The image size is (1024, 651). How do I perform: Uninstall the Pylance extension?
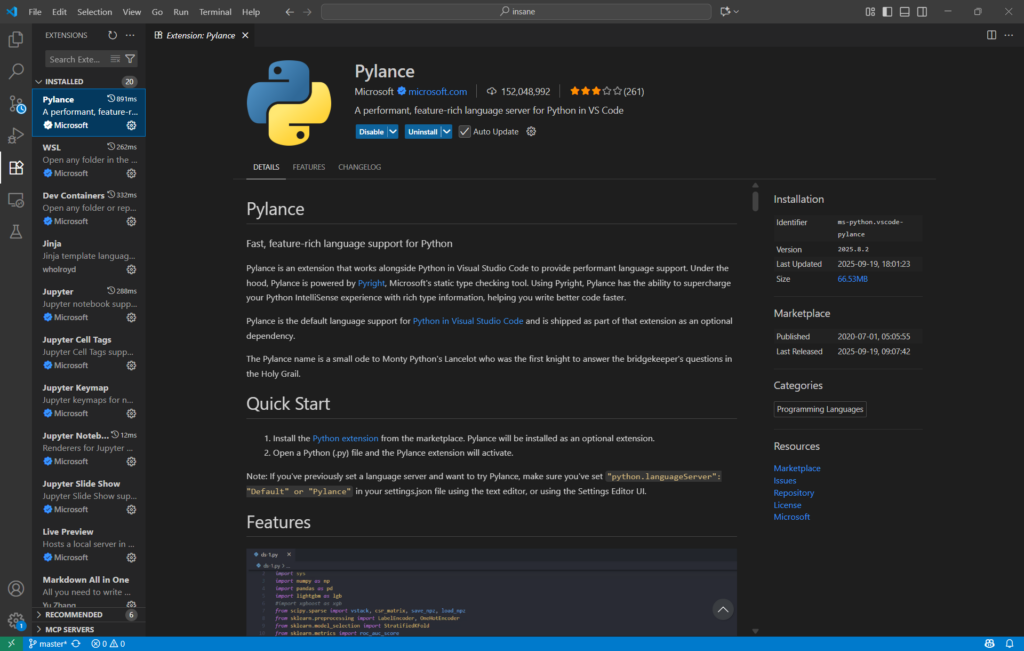pos(423,131)
